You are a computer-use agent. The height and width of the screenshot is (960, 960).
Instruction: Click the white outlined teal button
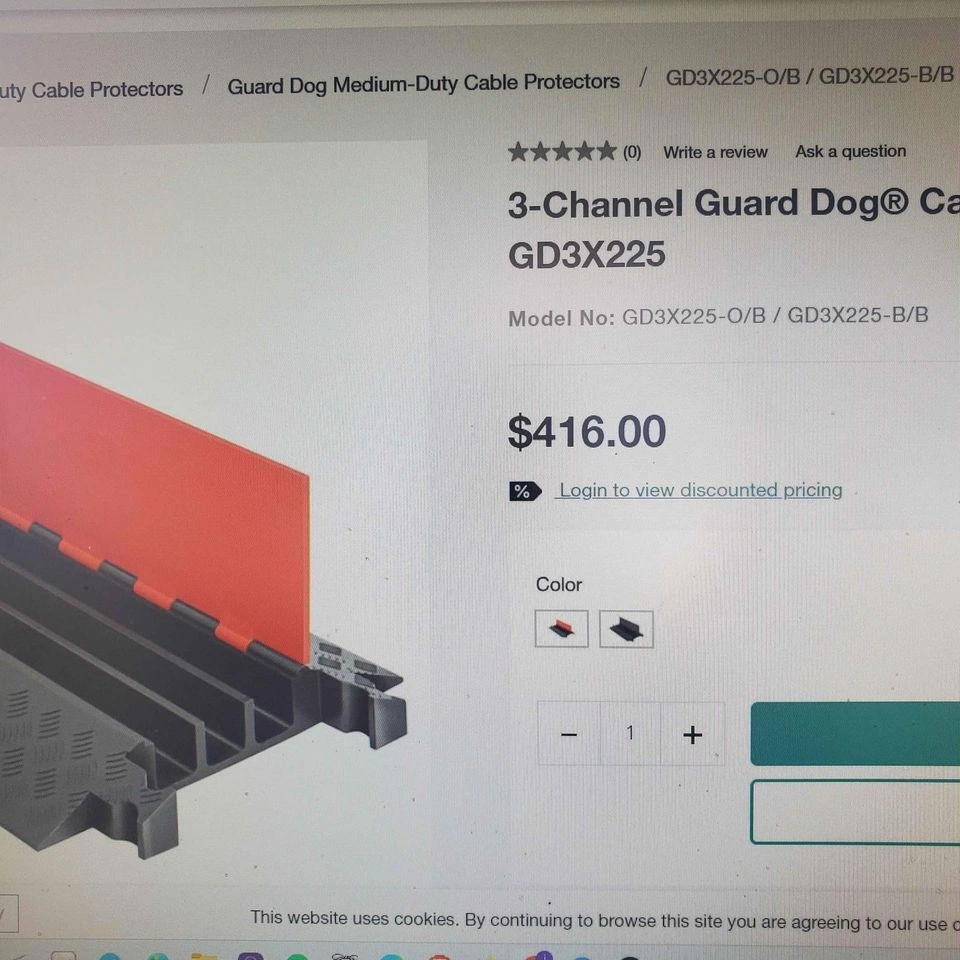click(855, 812)
